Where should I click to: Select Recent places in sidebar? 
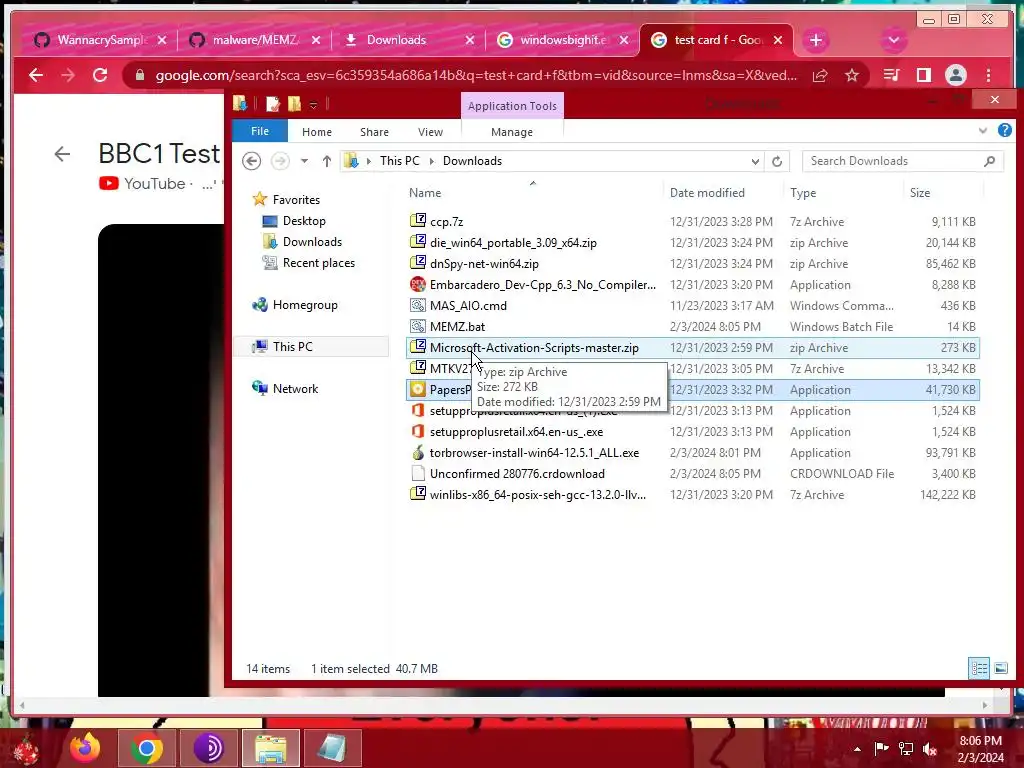pyautogui.click(x=319, y=263)
